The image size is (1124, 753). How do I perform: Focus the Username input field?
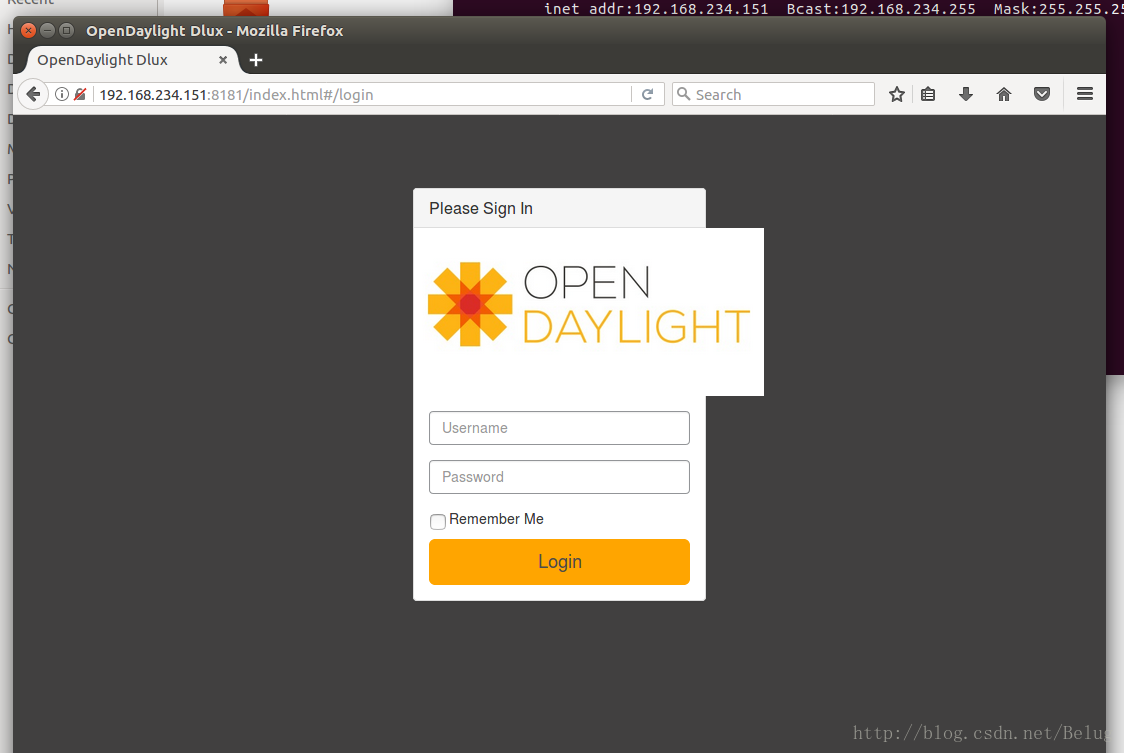[x=559, y=428]
